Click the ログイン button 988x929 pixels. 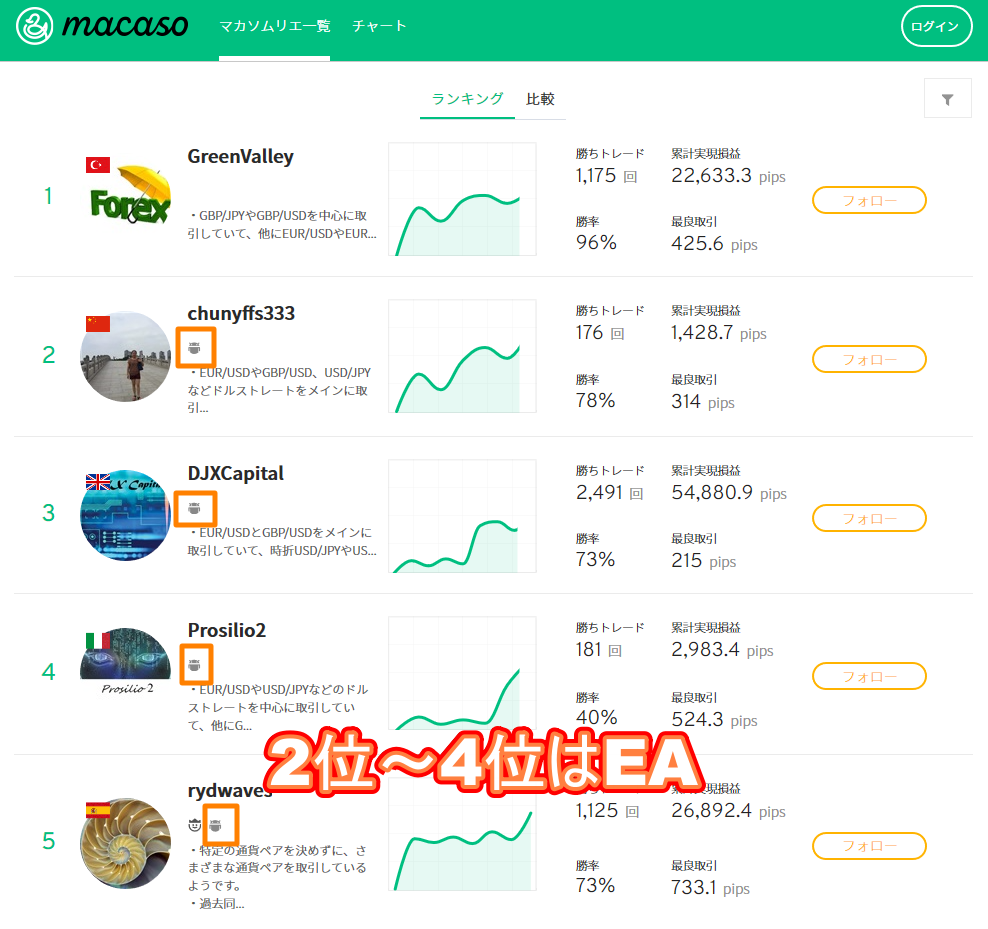tap(936, 26)
